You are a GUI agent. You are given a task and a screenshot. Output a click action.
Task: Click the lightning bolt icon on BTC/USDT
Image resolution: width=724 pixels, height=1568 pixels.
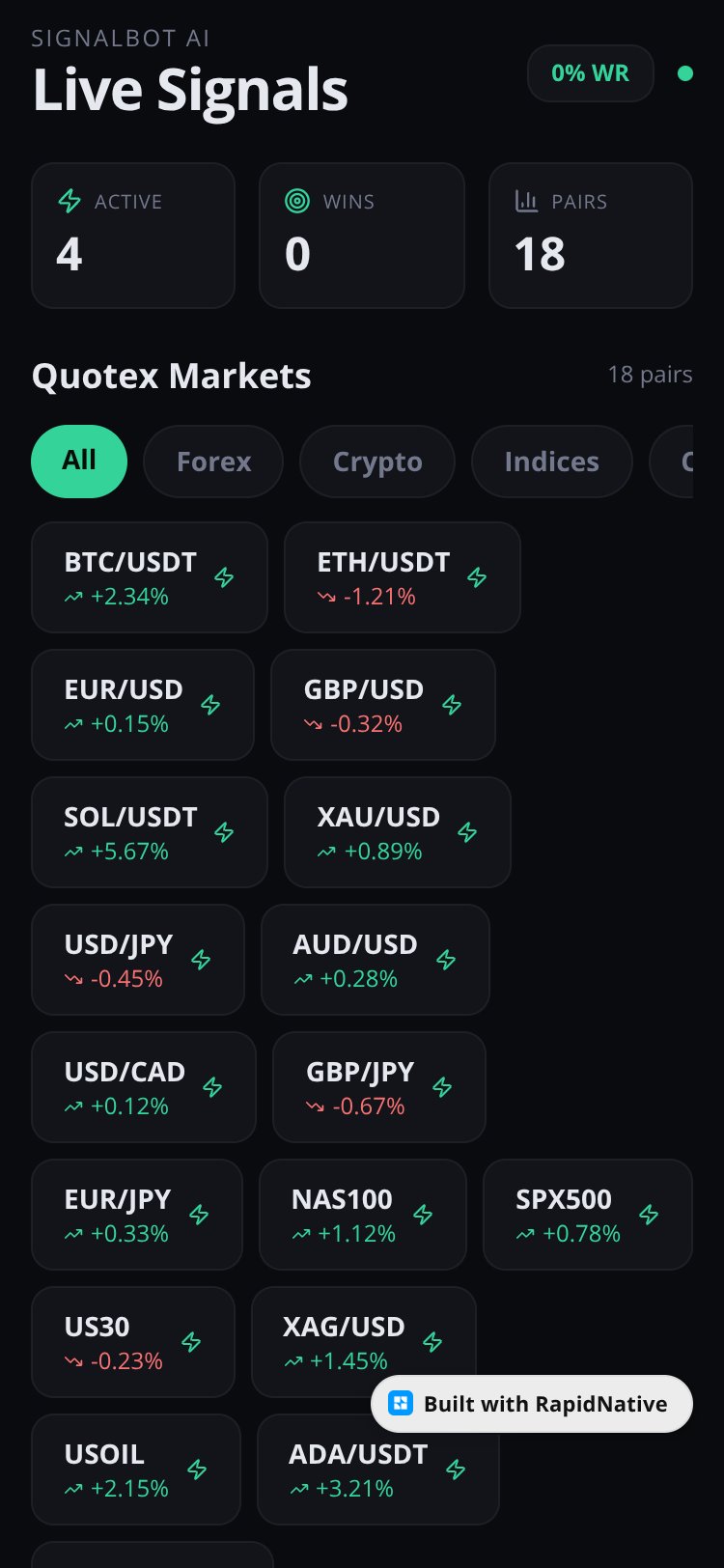pos(224,577)
